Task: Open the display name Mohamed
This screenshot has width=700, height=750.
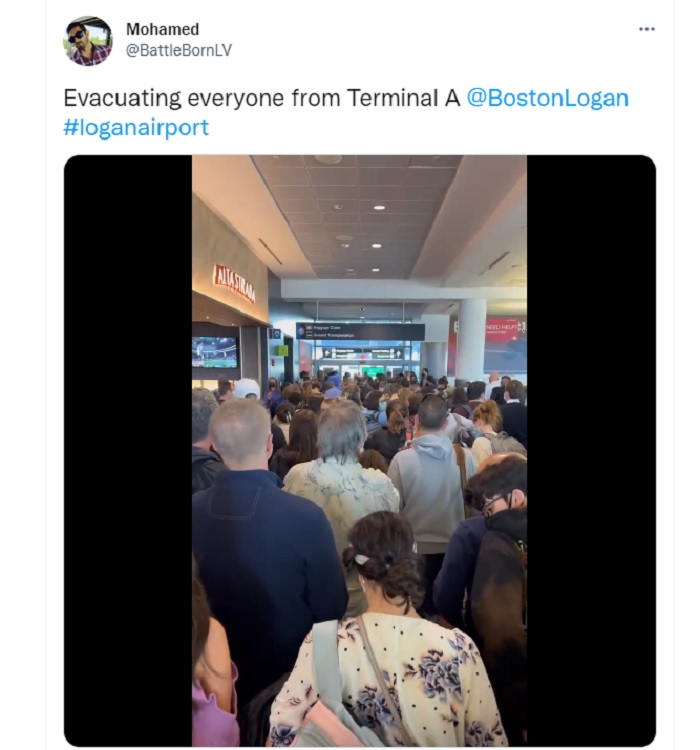Action: pyautogui.click(x=162, y=29)
